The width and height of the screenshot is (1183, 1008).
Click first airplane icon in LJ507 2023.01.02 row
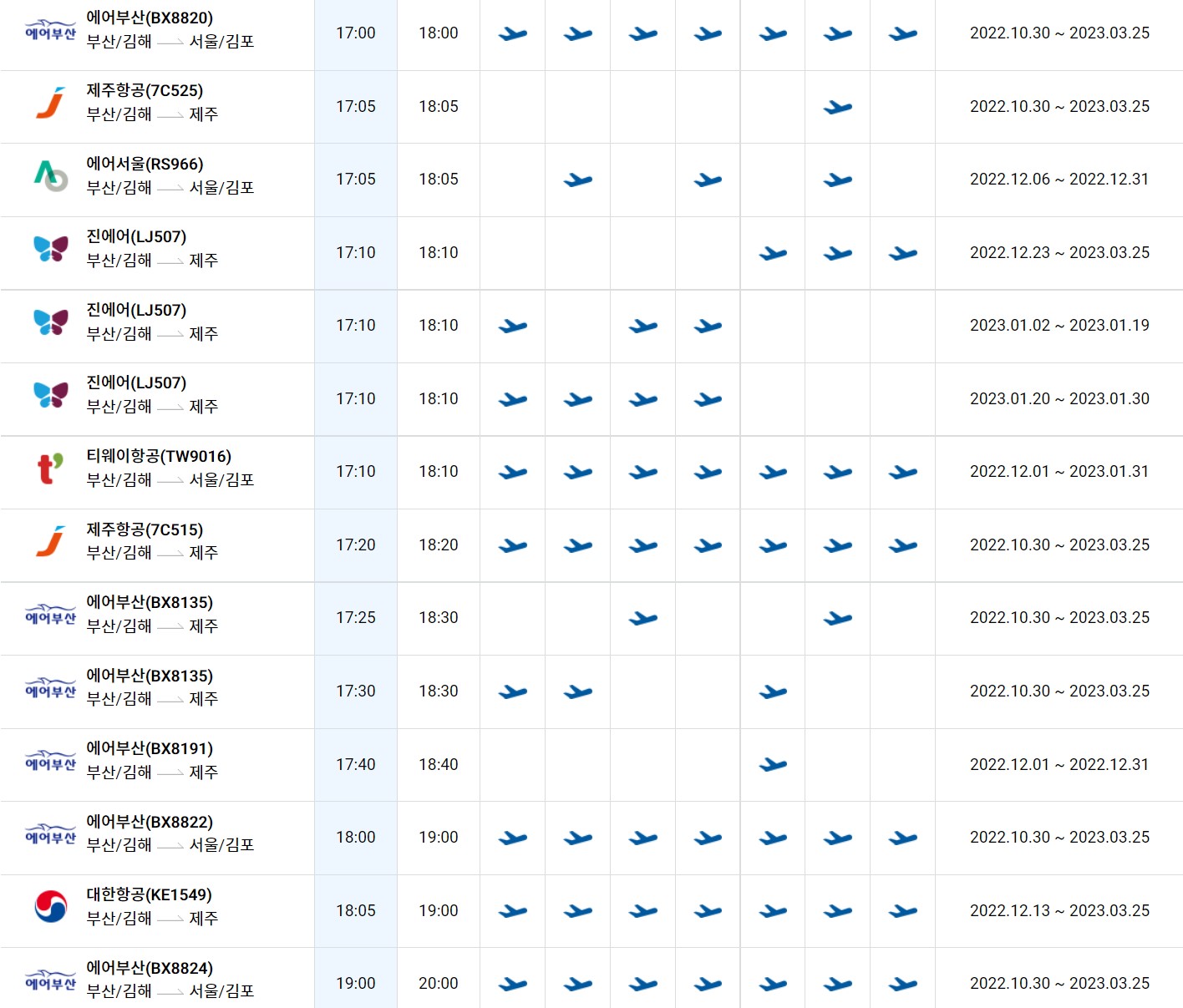(x=512, y=326)
